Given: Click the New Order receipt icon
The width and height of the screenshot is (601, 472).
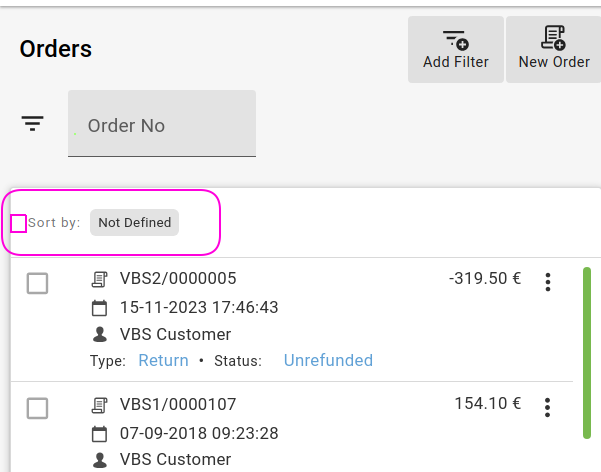Looking at the screenshot, I should (553, 39).
